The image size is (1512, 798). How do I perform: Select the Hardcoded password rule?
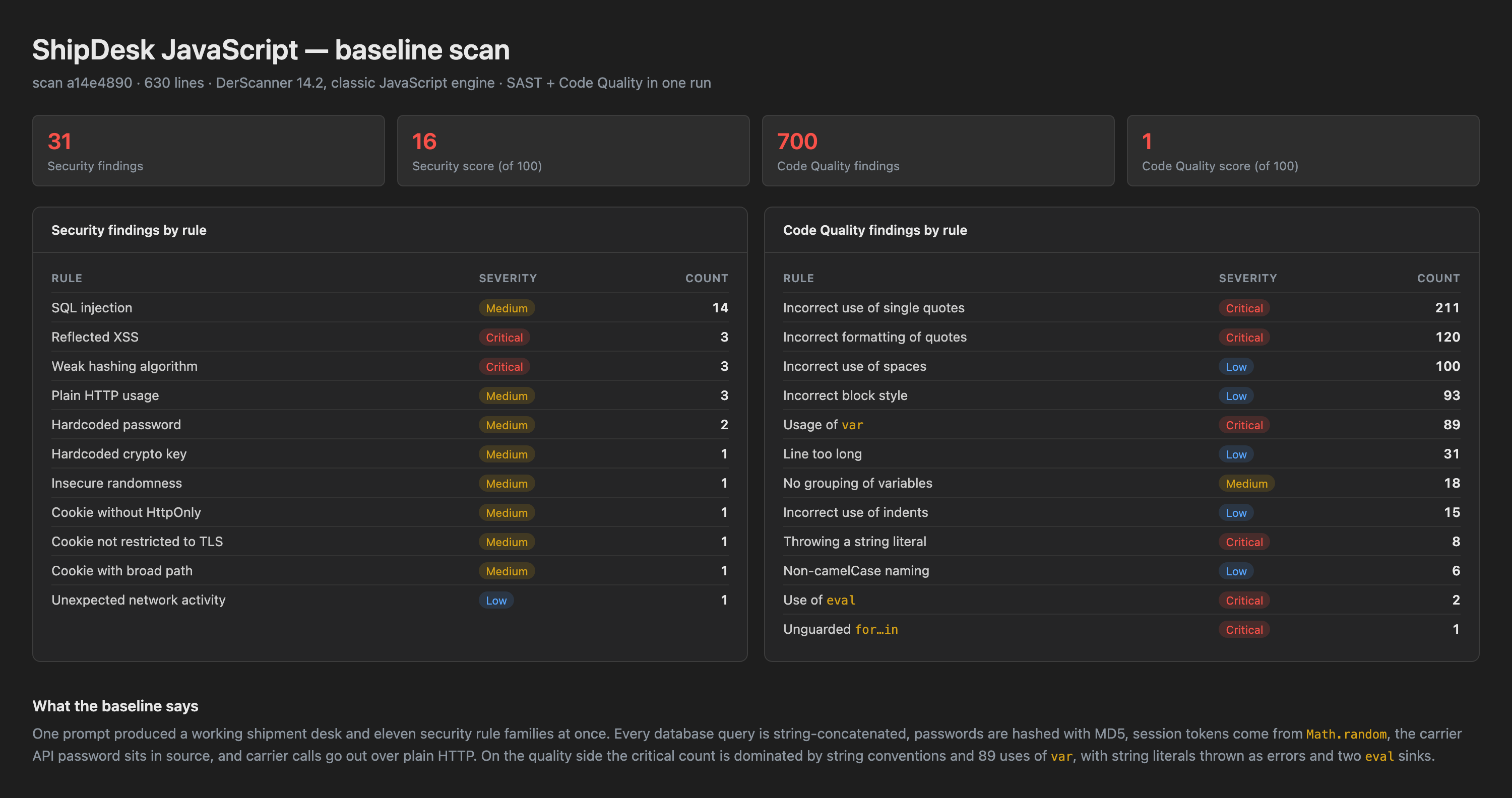[x=116, y=424]
